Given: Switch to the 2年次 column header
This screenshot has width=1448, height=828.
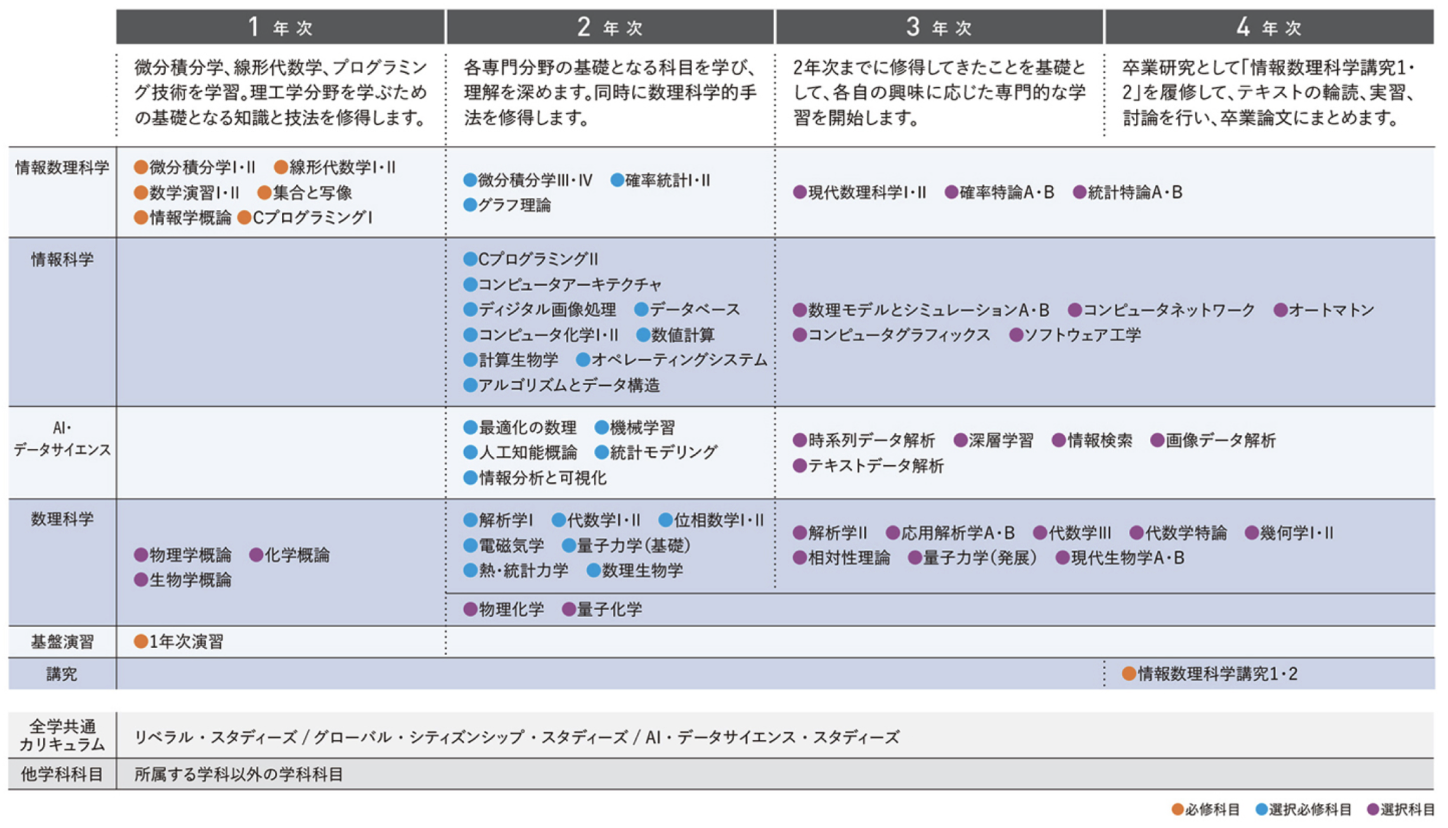Looking at the screenshot, I should (x=610, y=26).
